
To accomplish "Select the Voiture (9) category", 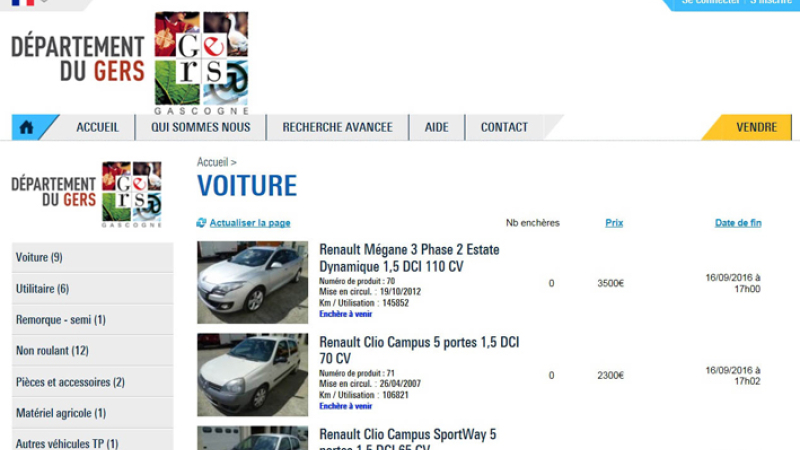I will pyautogui.click(x=92, y=257).
